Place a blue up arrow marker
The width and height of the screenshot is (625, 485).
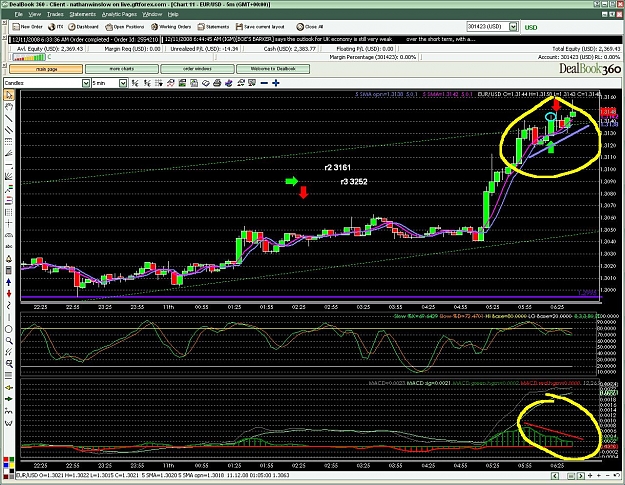tap(9, 282)
